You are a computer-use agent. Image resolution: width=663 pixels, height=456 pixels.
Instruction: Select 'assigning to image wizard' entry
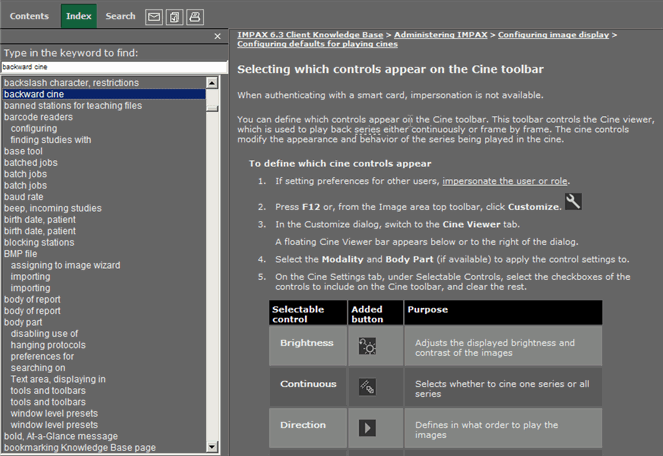click(x=66, y=265)
